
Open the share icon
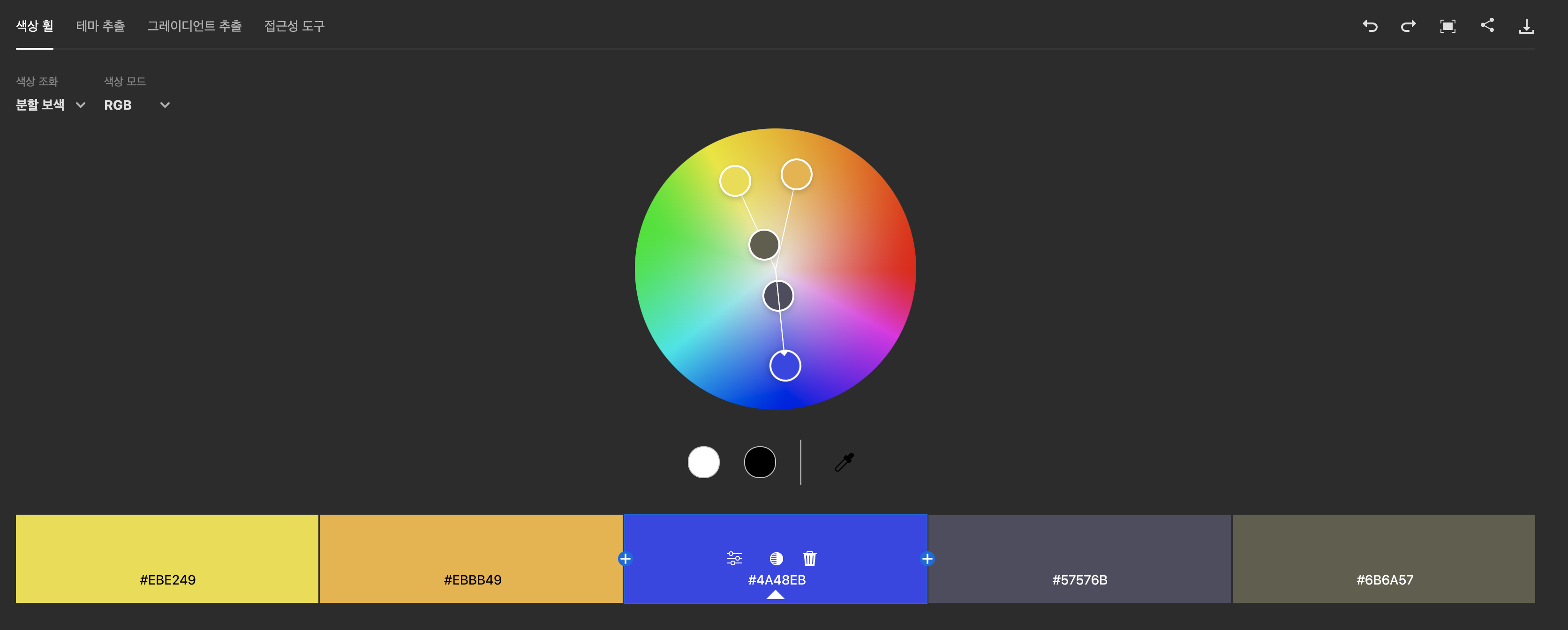click(1487, 25)
